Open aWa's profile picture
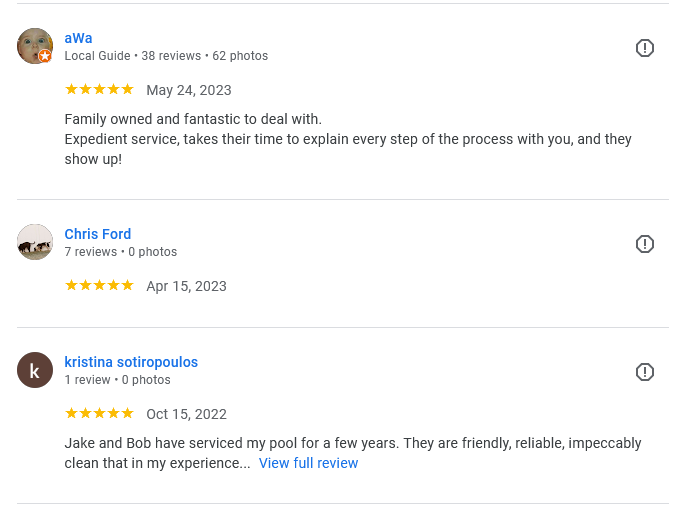Screen dimensions: 686x505 33,45
